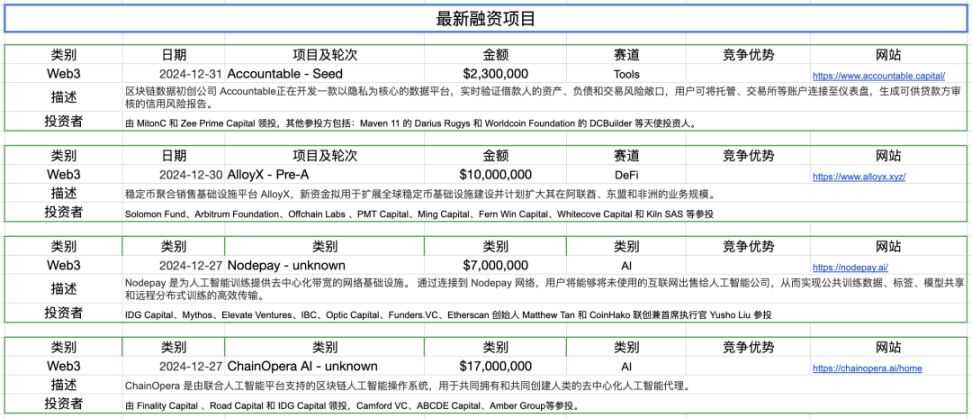Select the 描述 label in Nodepay block
972x419 pixels.
[63, 288]
